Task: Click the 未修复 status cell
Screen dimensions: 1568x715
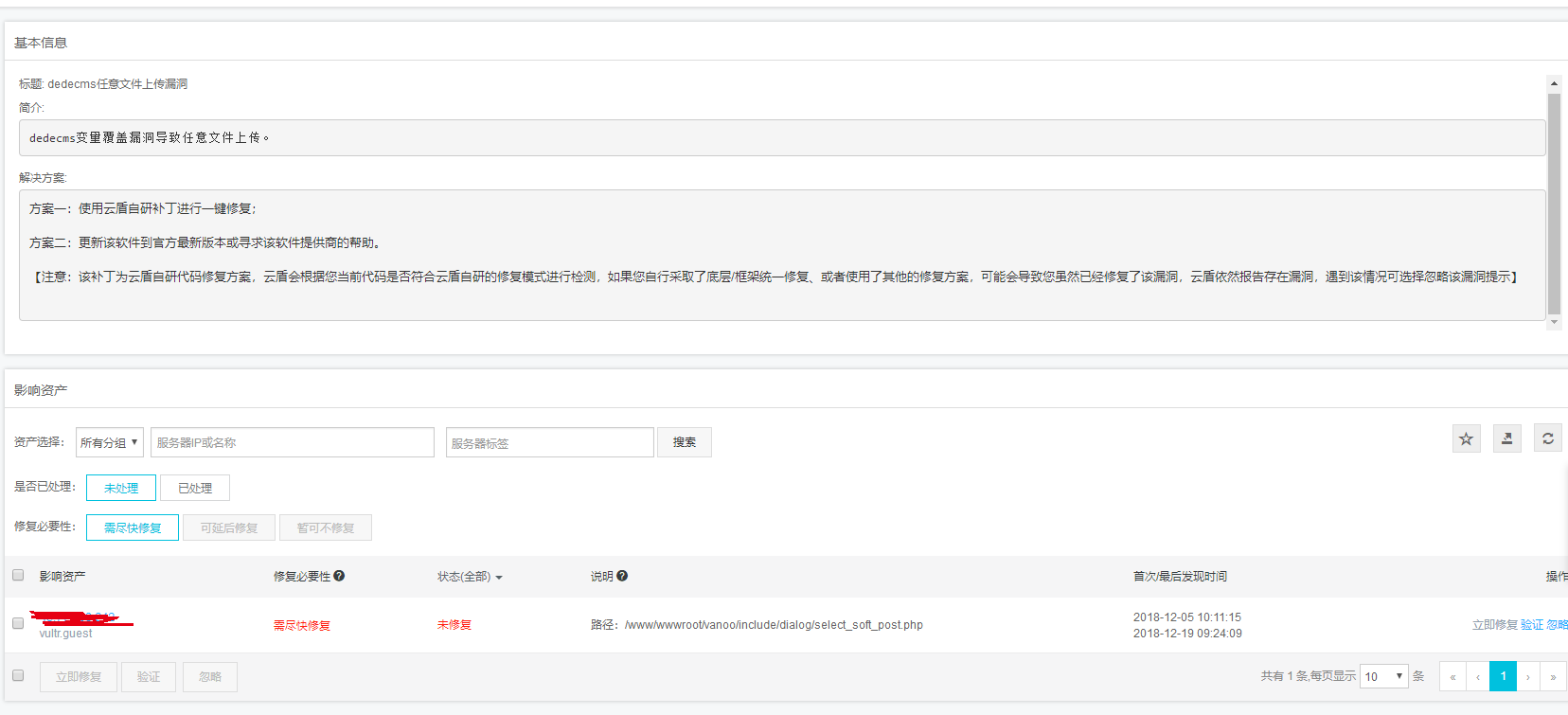Action: [454, 625]
